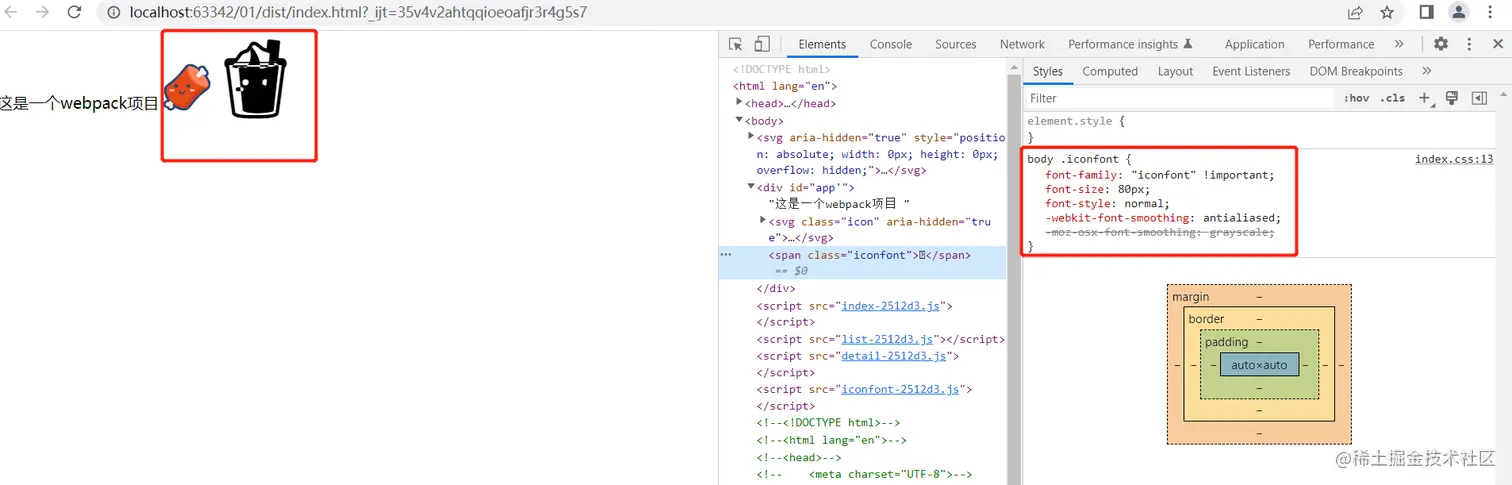
Task: Select the Event Listeners tab
Action: [1251, 71]
